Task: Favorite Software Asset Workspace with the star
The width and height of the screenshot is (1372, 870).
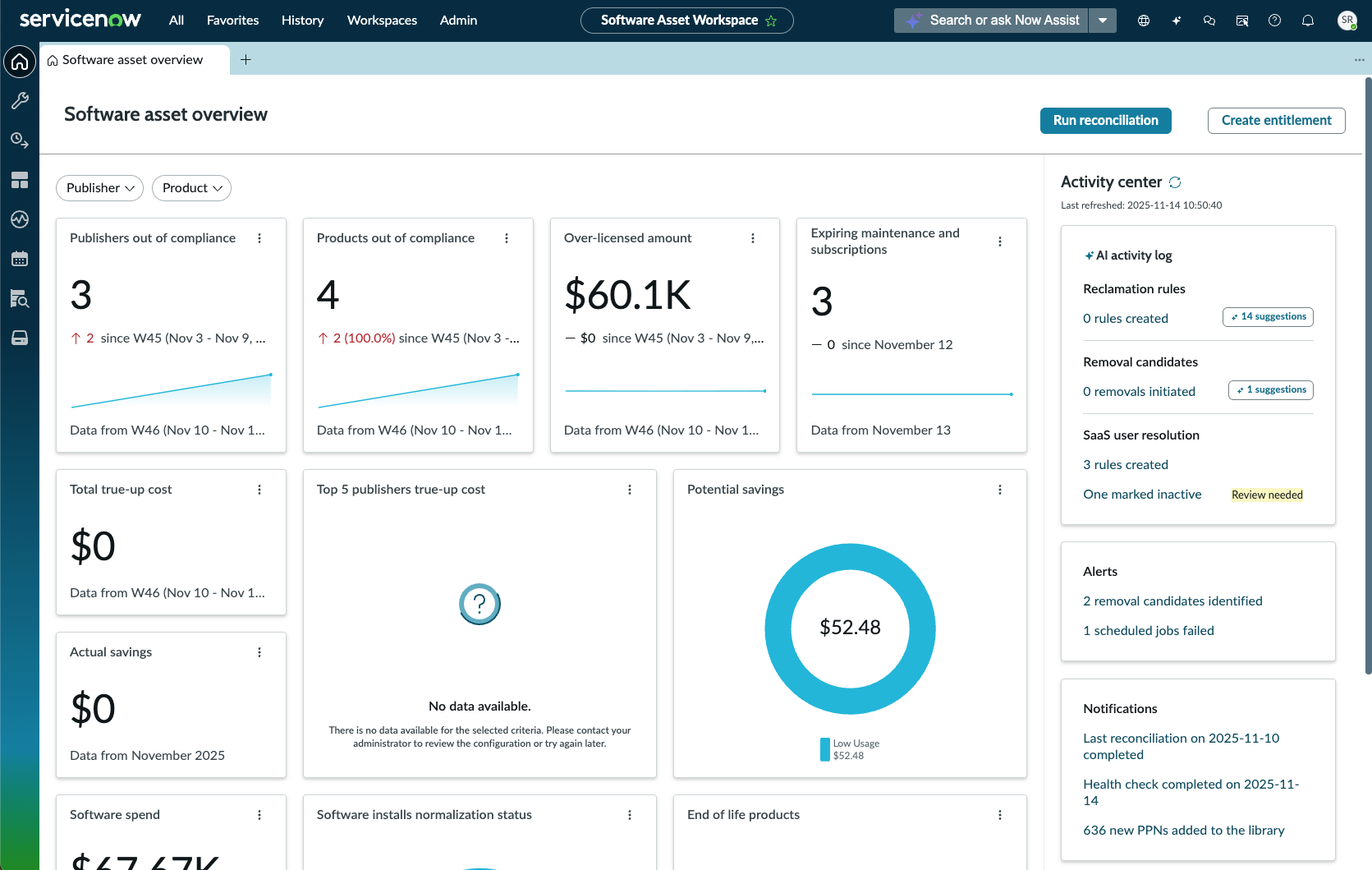Action: (771, 21)
